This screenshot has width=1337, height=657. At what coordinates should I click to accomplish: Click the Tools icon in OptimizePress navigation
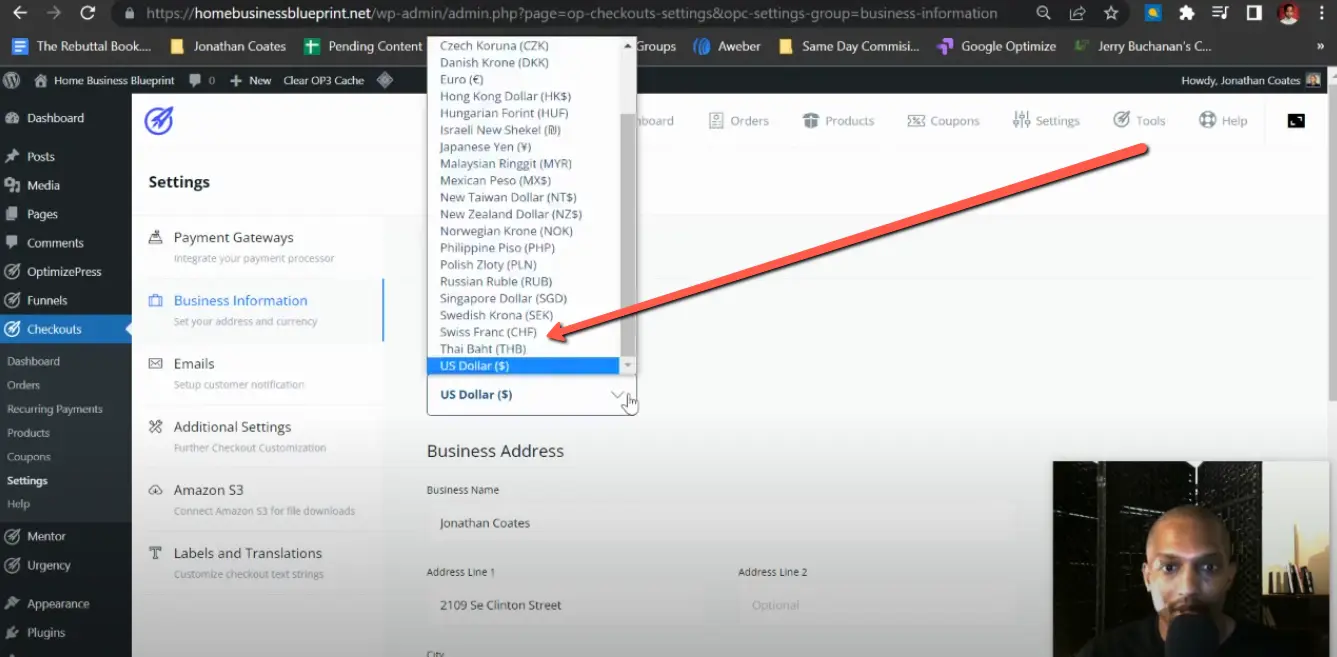coord(1124,120)
